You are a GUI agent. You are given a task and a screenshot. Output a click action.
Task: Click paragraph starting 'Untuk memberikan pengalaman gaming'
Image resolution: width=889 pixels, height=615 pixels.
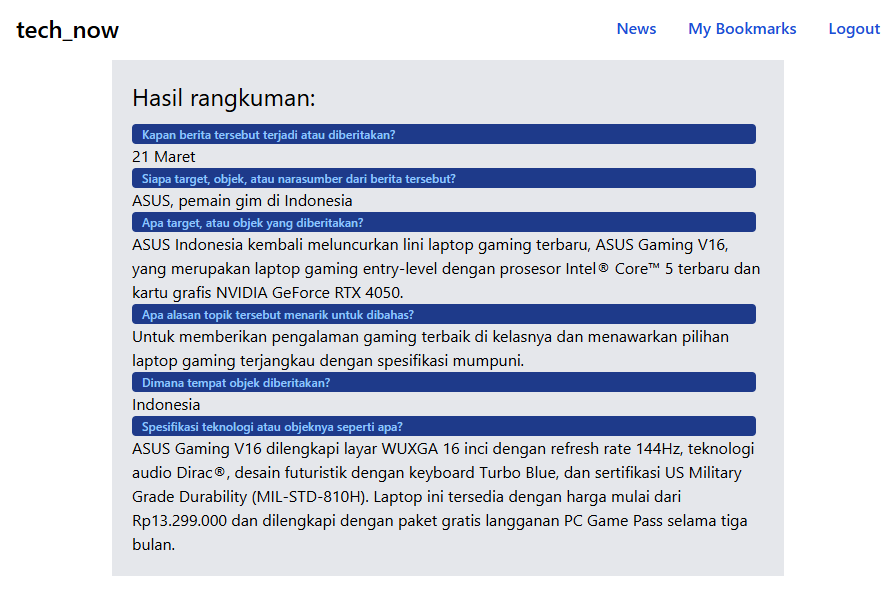pyautogui.click(x=431, y=349)
